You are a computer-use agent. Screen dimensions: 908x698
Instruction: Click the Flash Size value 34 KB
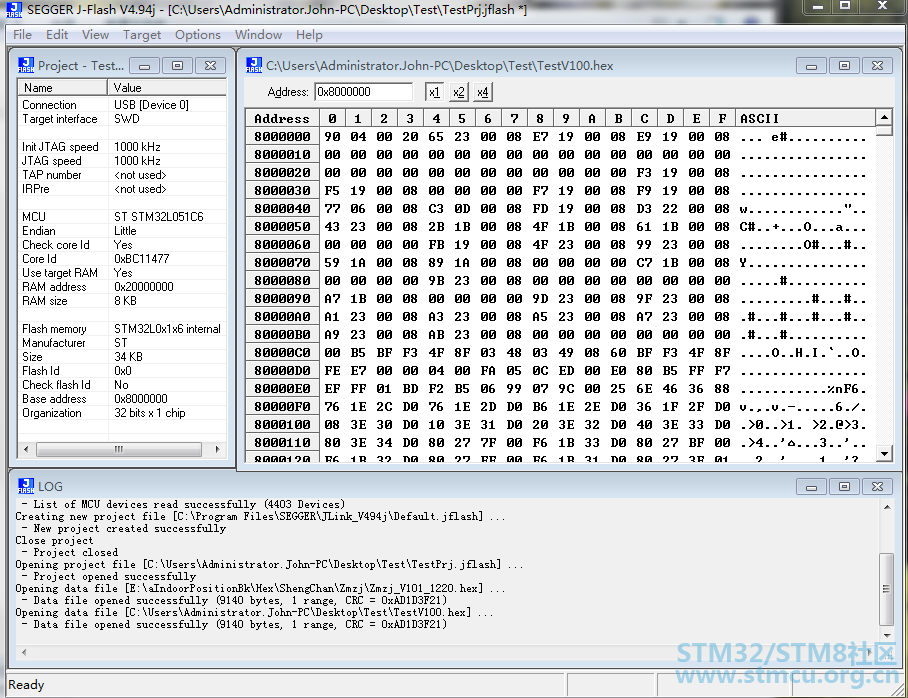pyautogui.click(x=128, y=357)
